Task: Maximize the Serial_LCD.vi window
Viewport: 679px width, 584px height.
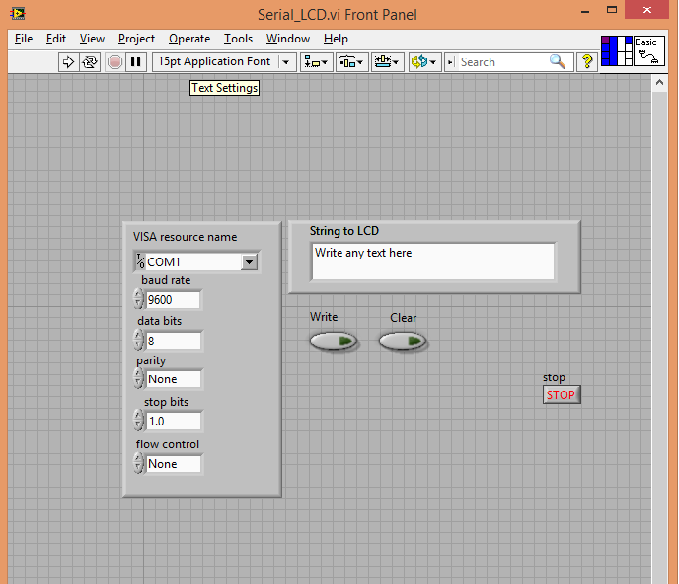Action: click(612, 10)
